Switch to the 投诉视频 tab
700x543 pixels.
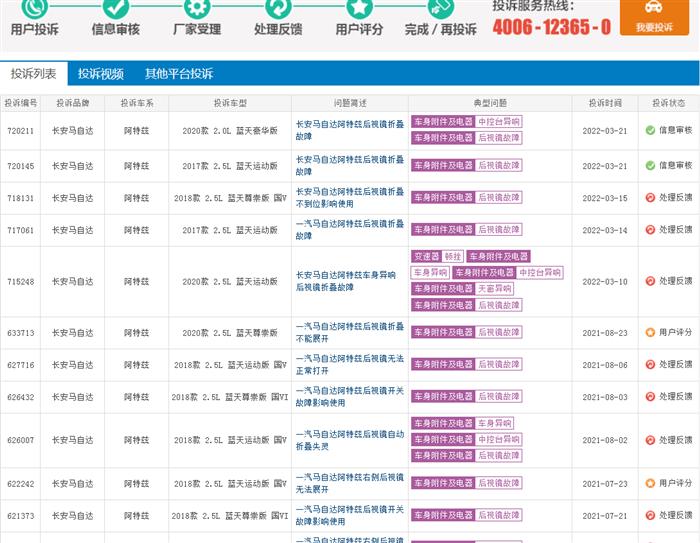pos(100,74)
